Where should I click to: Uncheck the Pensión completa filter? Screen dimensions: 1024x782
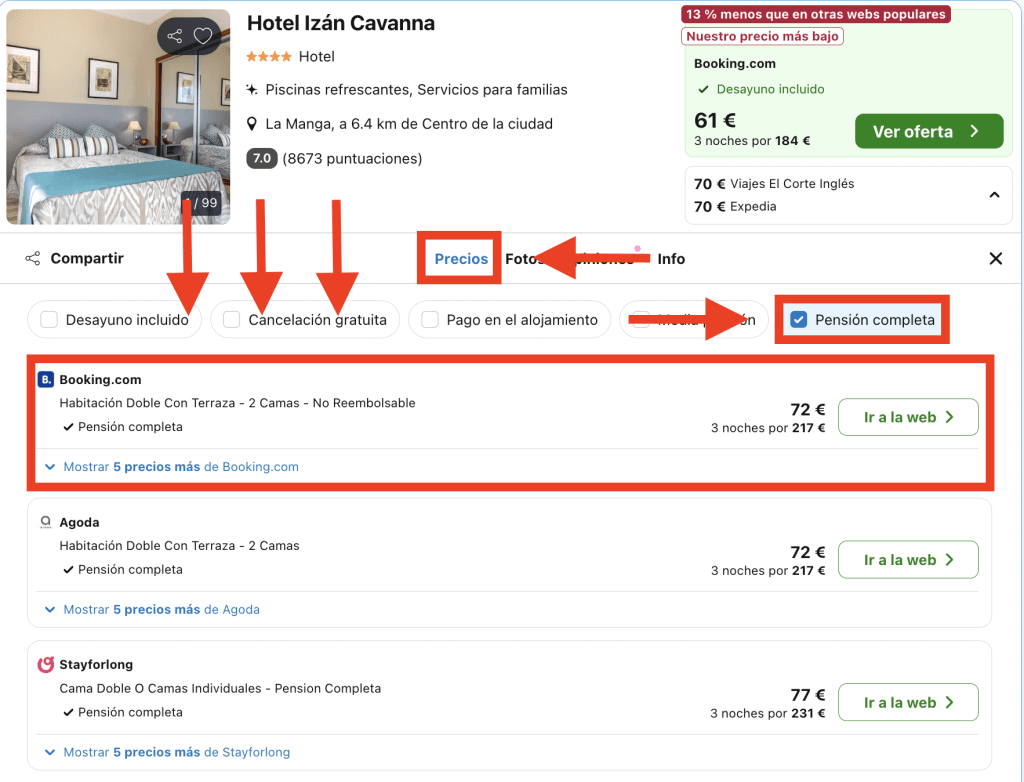tap(798, 320)
